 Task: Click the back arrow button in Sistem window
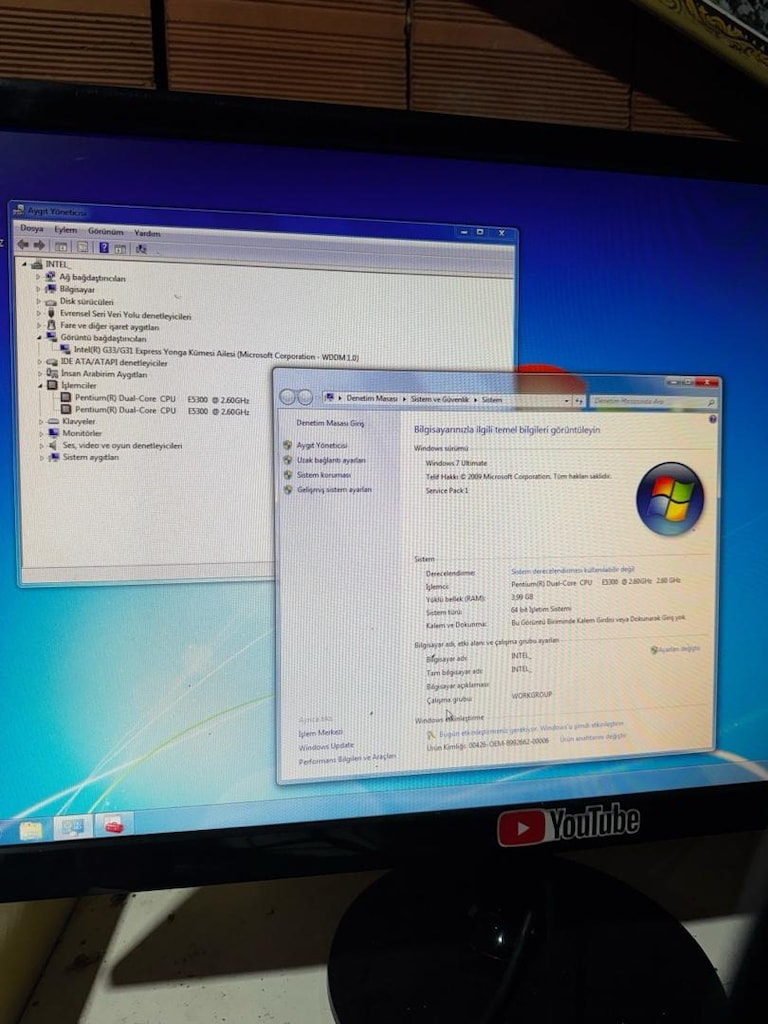click(287, 396)
